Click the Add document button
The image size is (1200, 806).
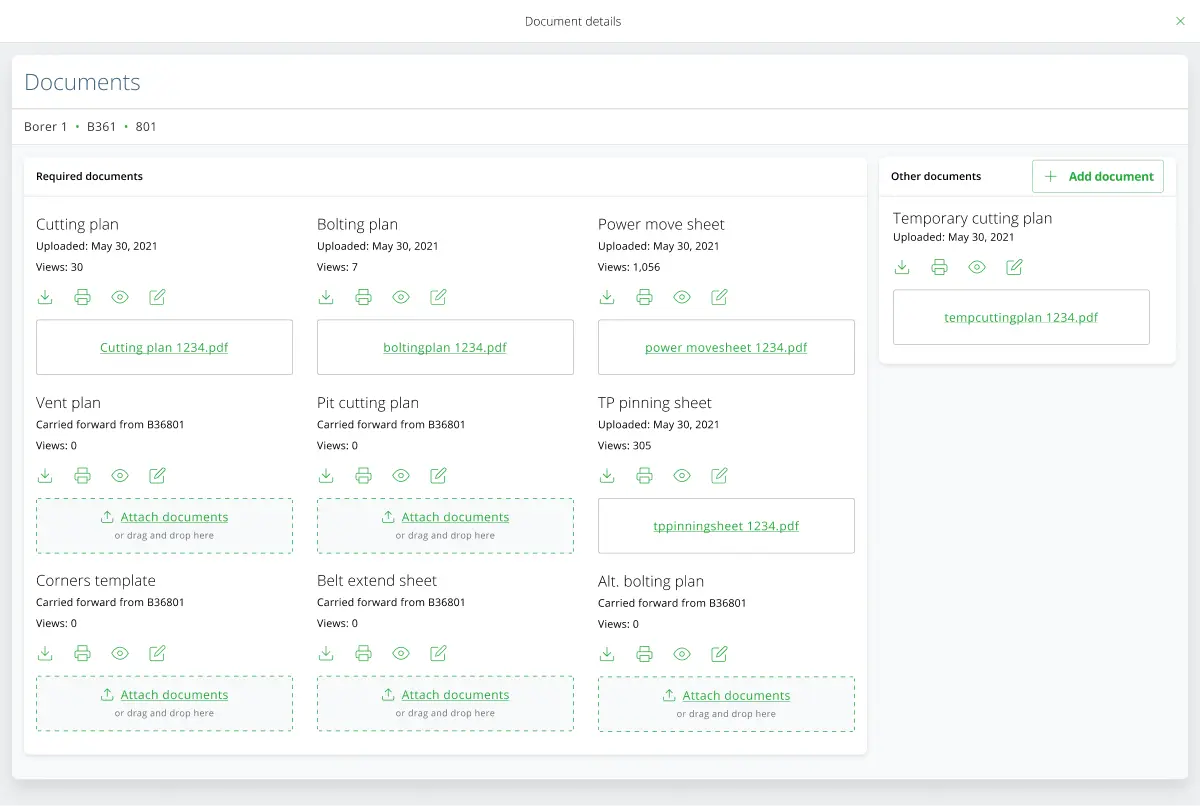point(1098,176)
